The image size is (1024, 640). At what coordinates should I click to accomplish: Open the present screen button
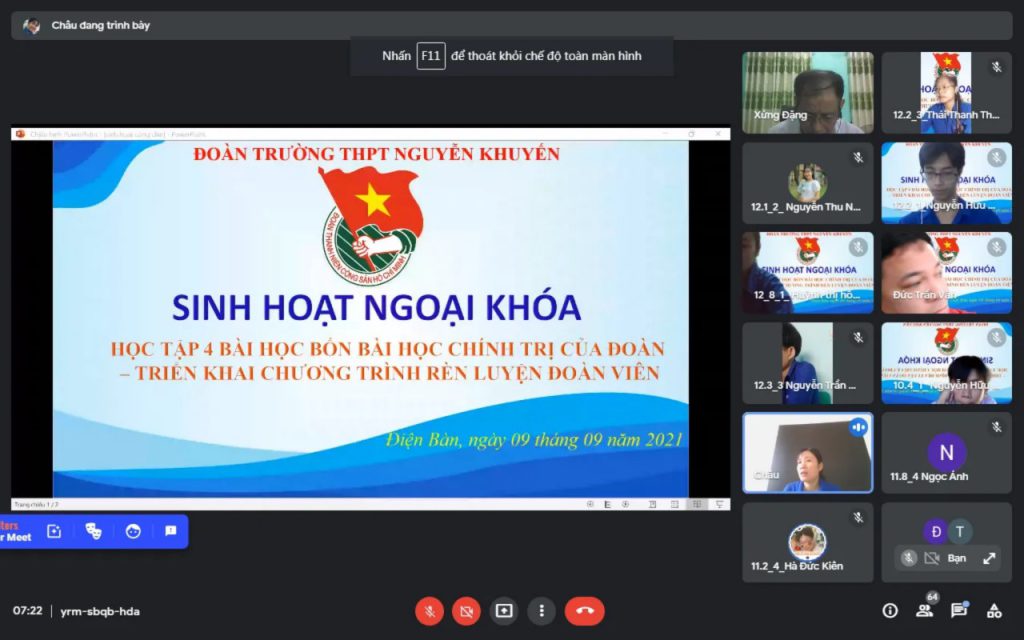tap(504, 611)
